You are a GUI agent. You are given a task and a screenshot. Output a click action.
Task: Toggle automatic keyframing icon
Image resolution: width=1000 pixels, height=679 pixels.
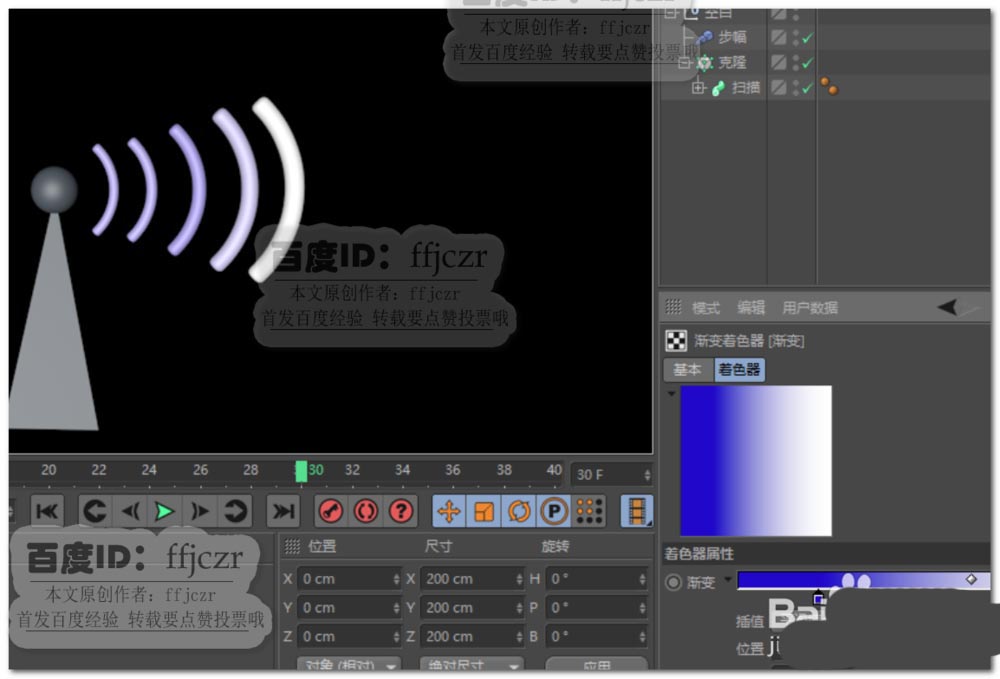366,511
